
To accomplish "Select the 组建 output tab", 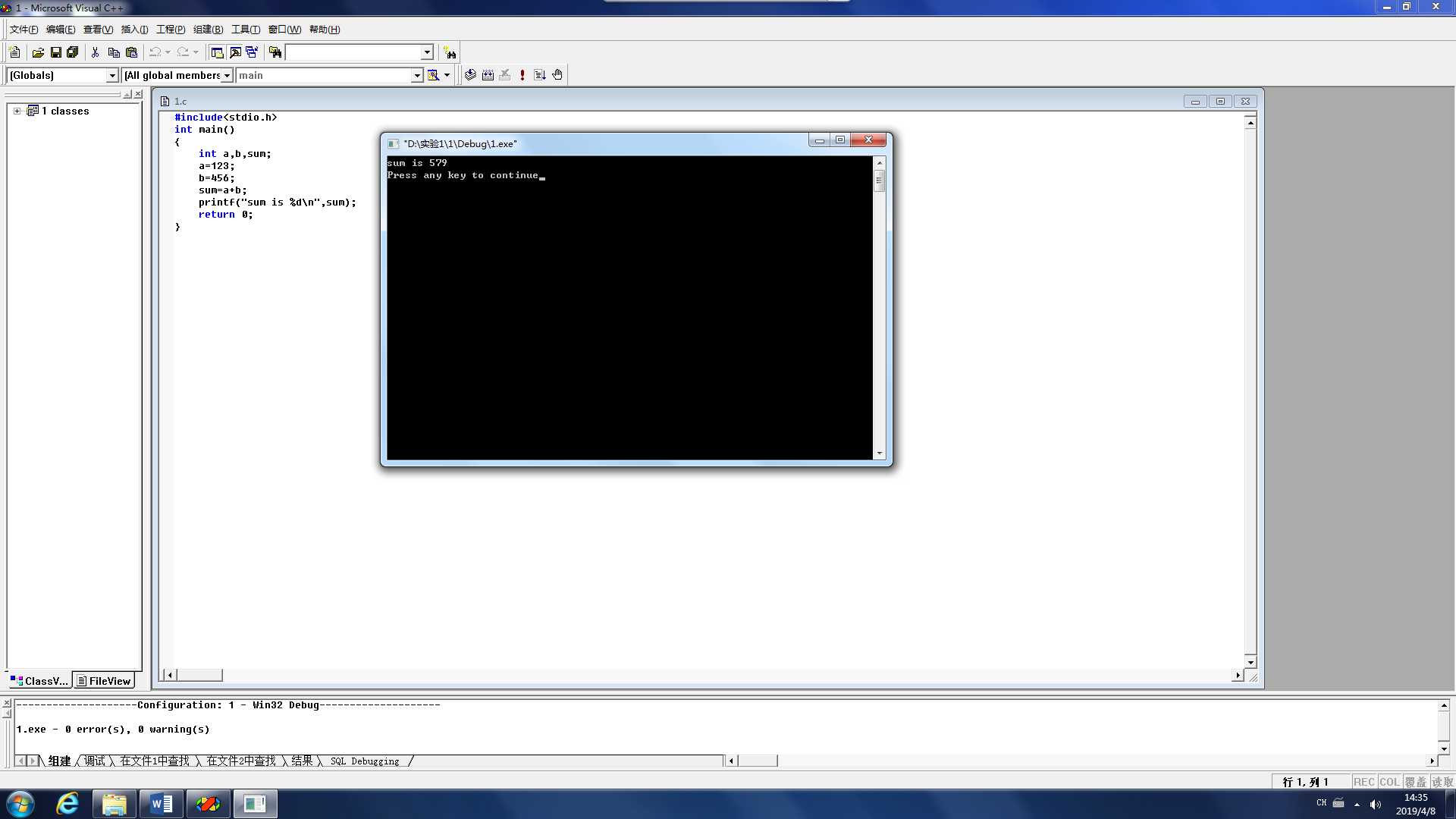I will pos(59,761).
